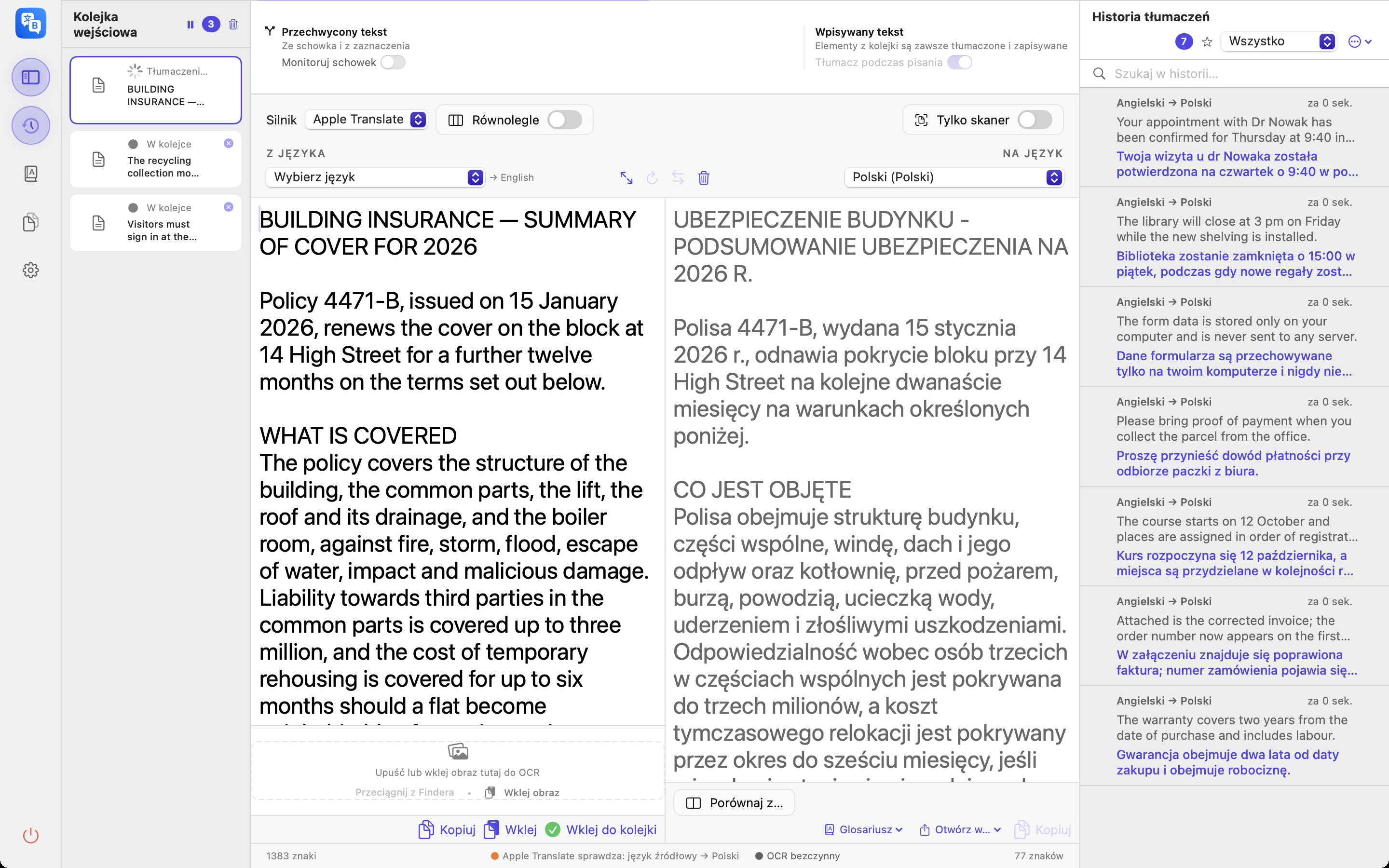Toggle Monitoruj schowek switch

point(393,62)
